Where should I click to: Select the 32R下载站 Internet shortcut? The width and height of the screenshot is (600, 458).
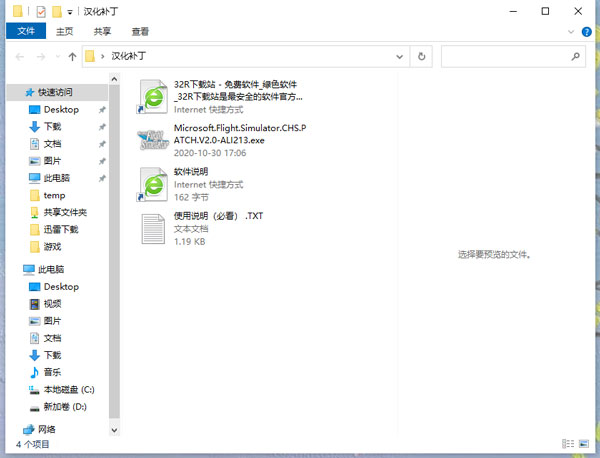point(155,97)
